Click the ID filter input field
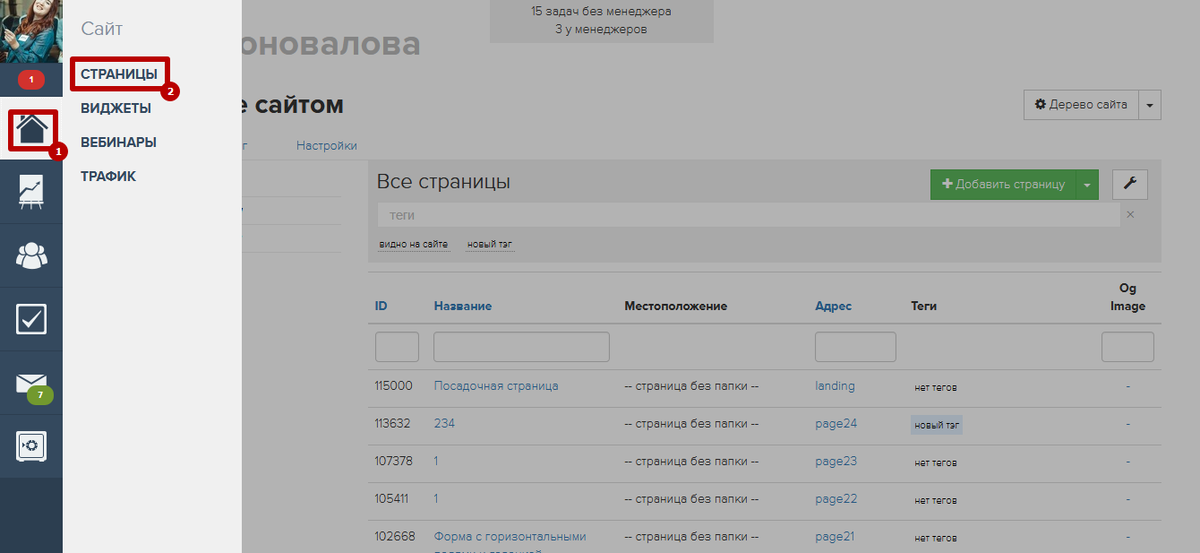This screenshot has width=1200, height=553. click(x=397, y=347)
